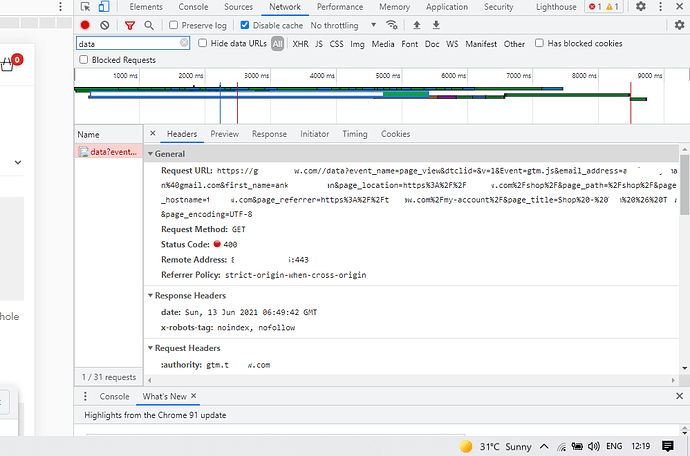Show hidden system tray icons
Image resolution: width=690 pixels, height=456 pixels.
tap(544, 446)
